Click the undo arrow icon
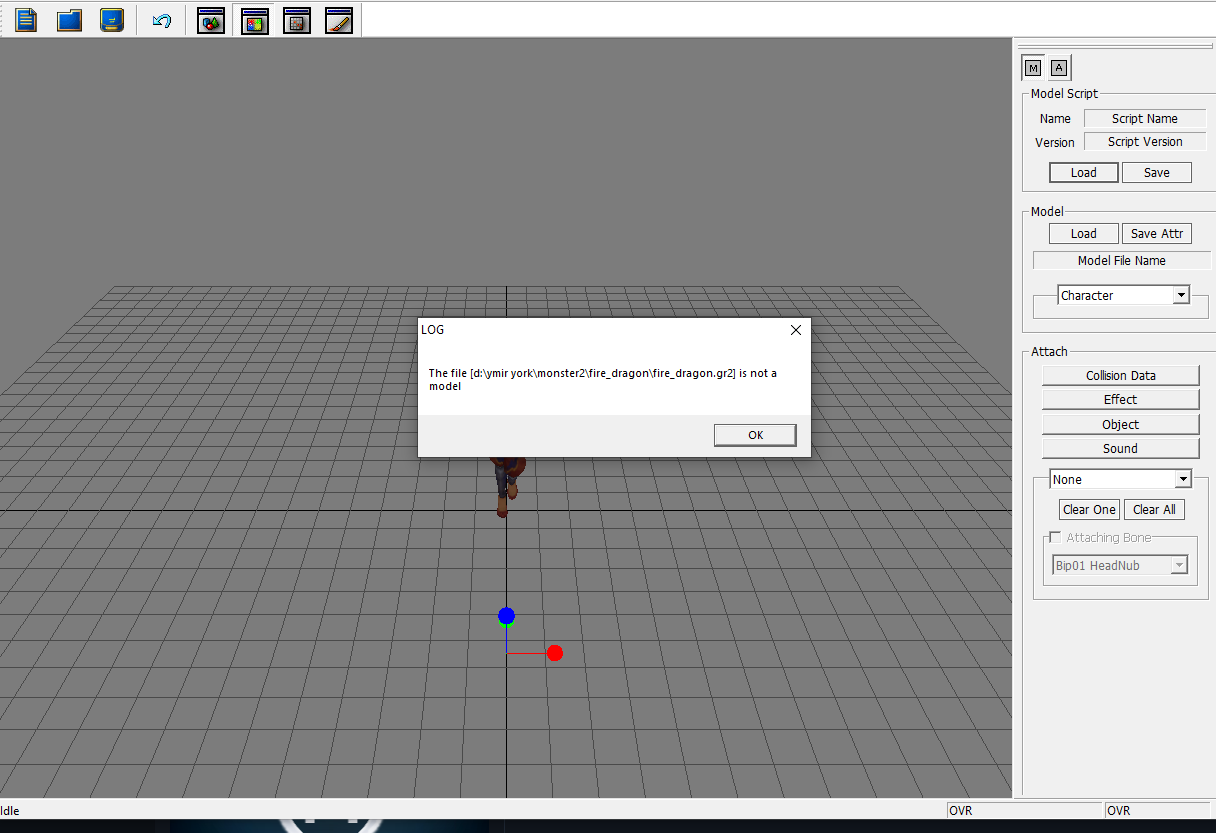Image resolution: width=1216 pixels, height=833 pixels. pos(161,20)
